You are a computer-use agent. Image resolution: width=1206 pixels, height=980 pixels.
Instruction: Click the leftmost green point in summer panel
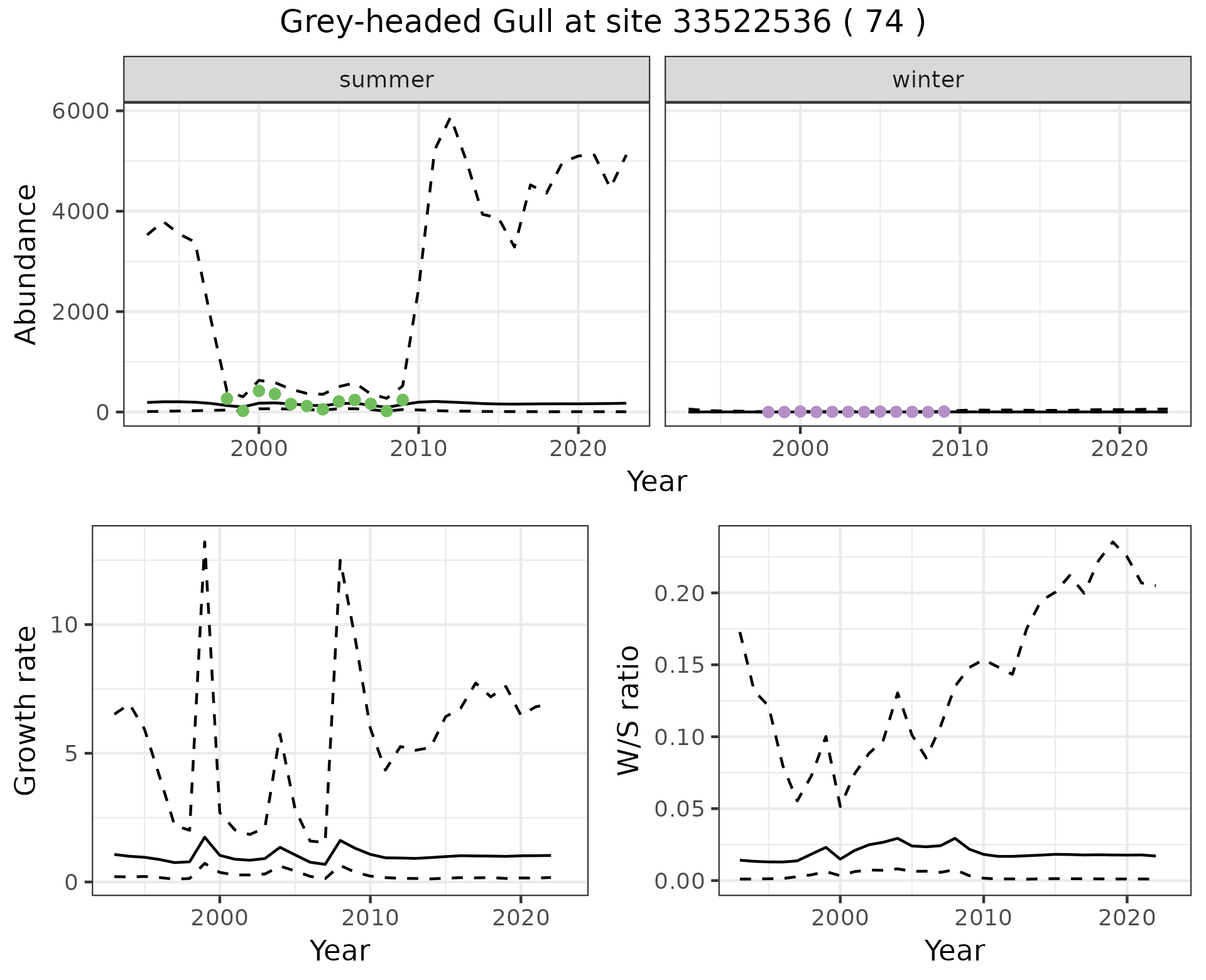227,399
